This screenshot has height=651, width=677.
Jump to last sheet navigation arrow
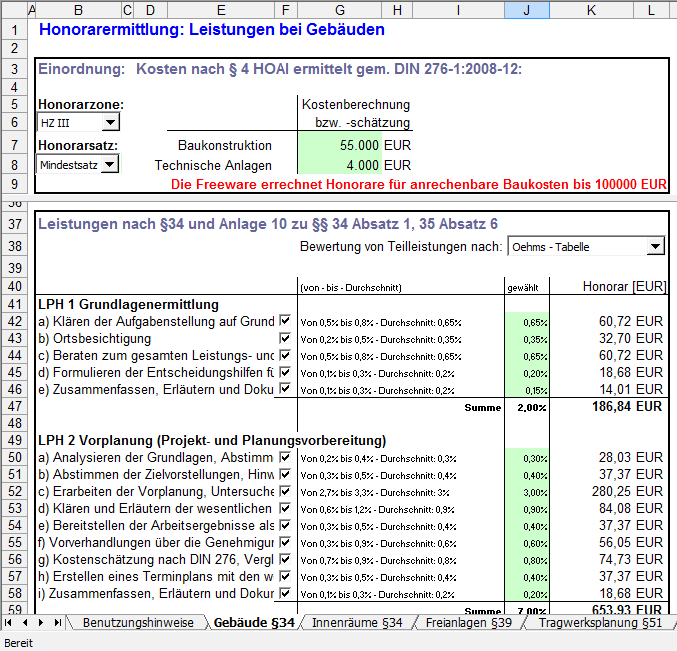(57, 622)
